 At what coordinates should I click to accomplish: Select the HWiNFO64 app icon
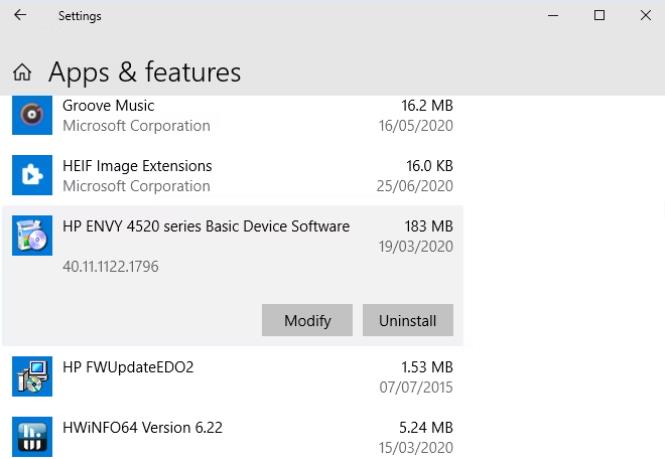coord(32,437)
